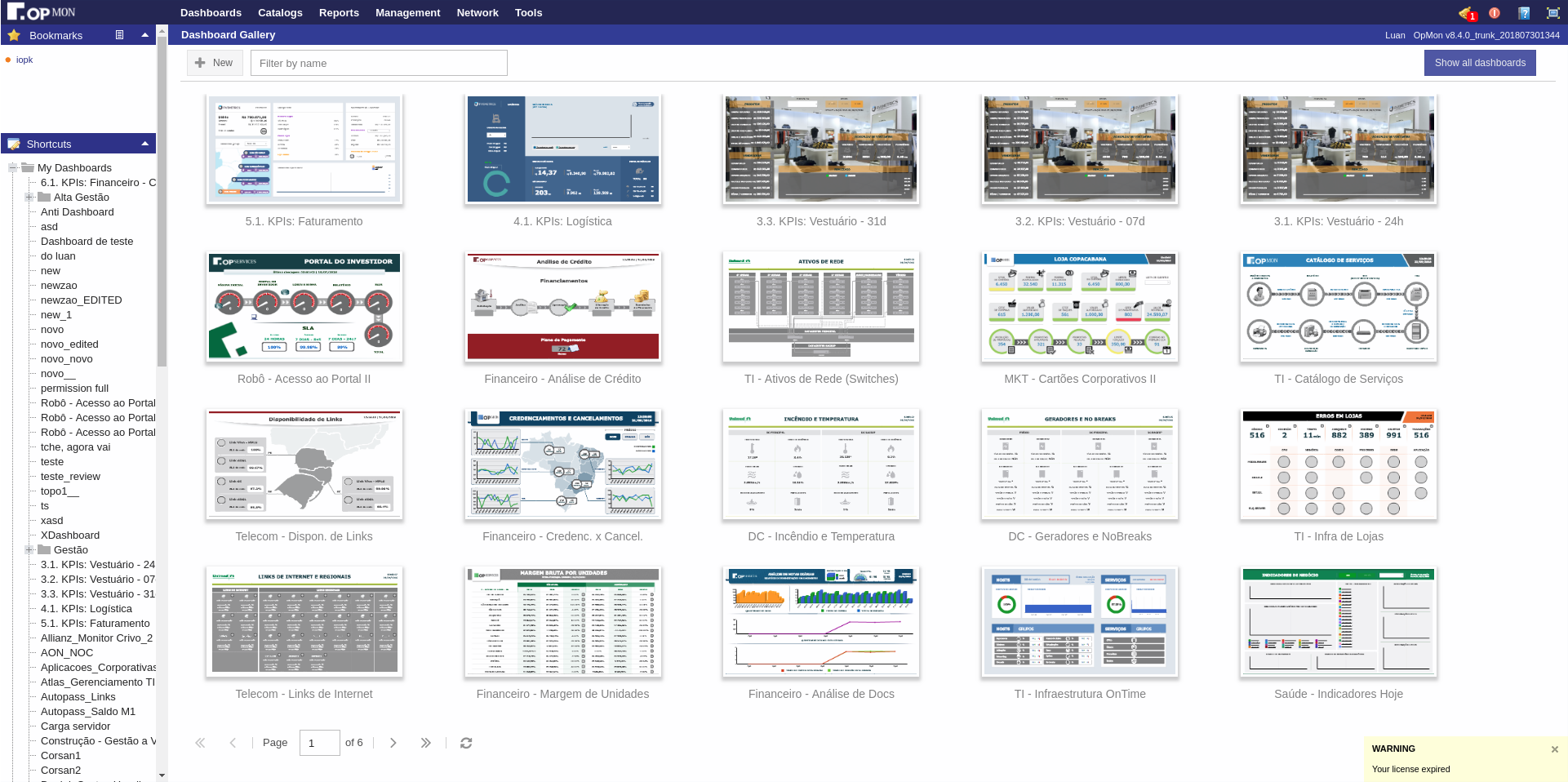1568x782 pixels.
Task: Click the bookmarks list icon
Action: click(120, 35)
